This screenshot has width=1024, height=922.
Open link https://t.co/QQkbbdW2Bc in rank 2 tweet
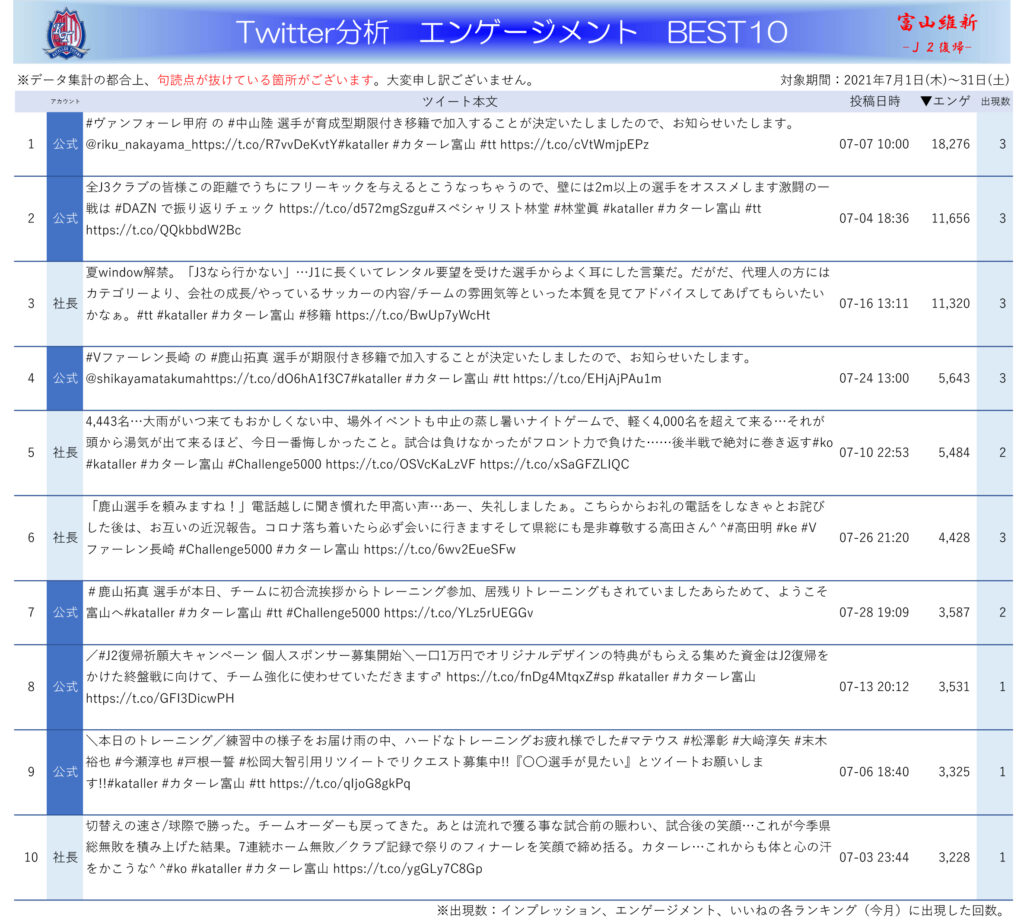pos(163,230)
